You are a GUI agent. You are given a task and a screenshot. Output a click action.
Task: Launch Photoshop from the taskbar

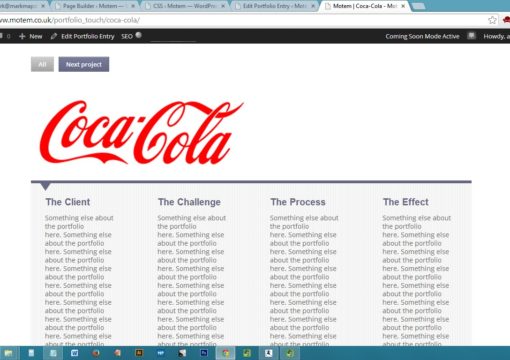coord(204,353)
